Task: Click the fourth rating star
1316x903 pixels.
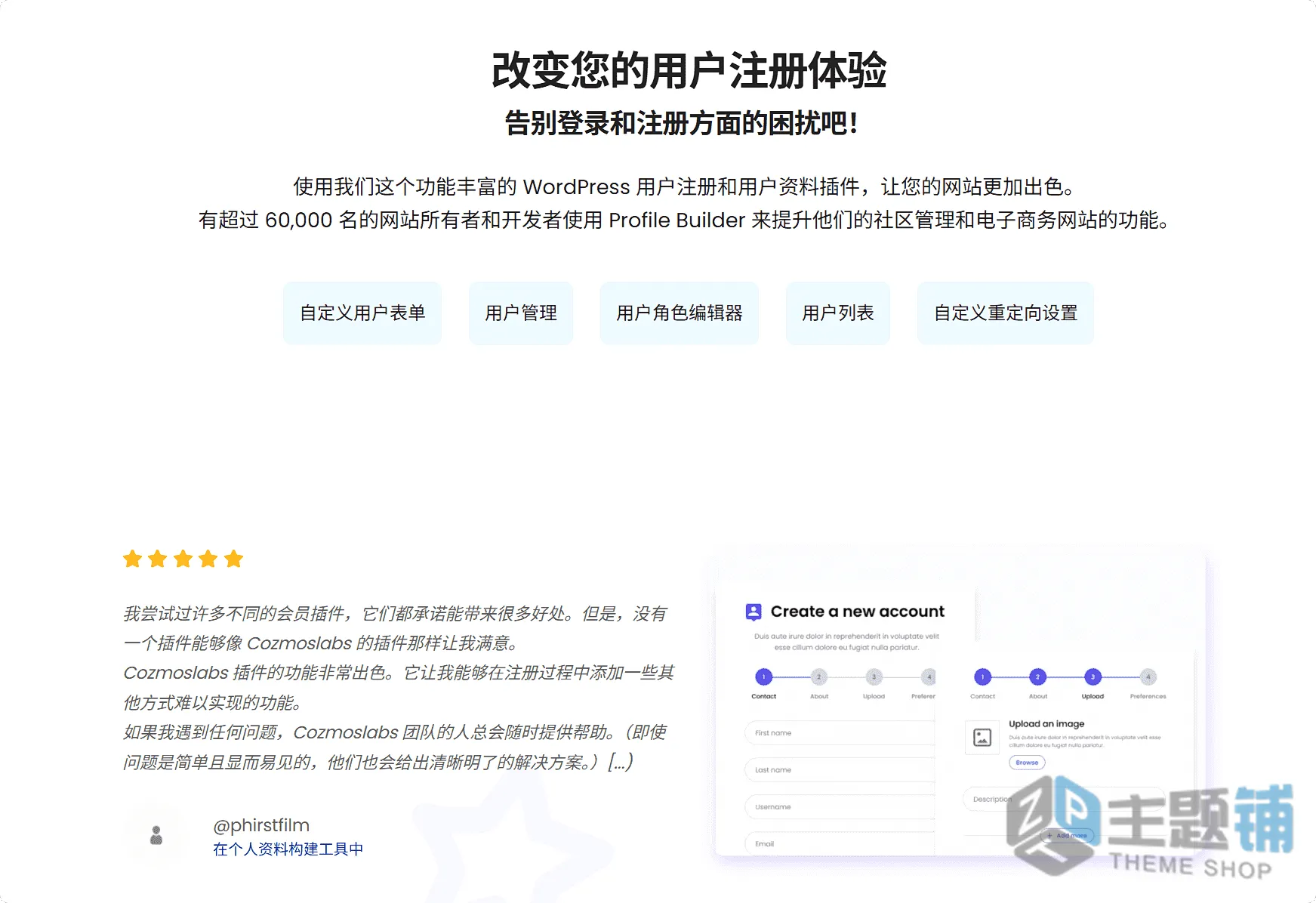Action: [208, 559]
